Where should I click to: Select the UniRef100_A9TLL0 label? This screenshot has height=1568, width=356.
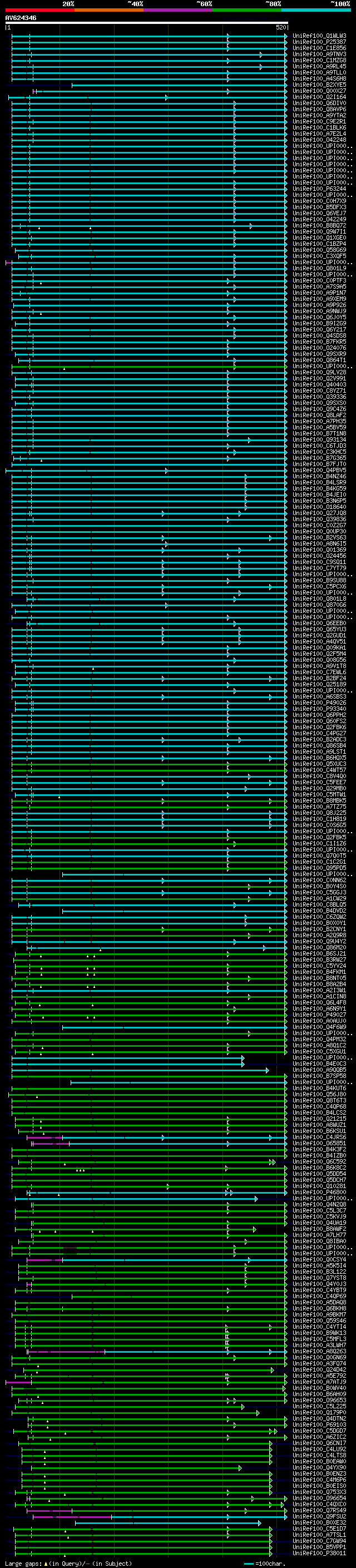tap(319, 72)
